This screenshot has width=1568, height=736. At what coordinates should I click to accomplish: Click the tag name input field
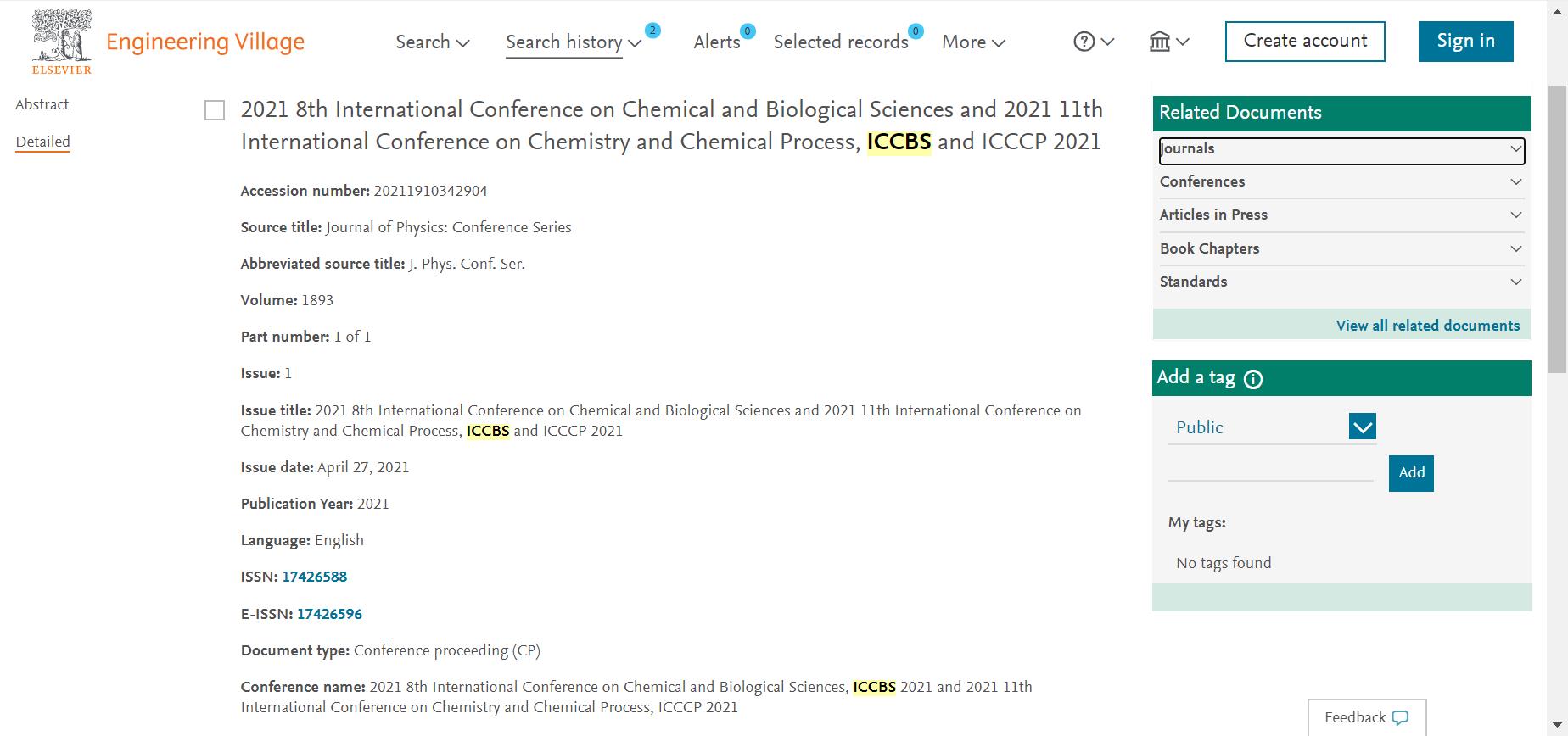[1270, 471]
